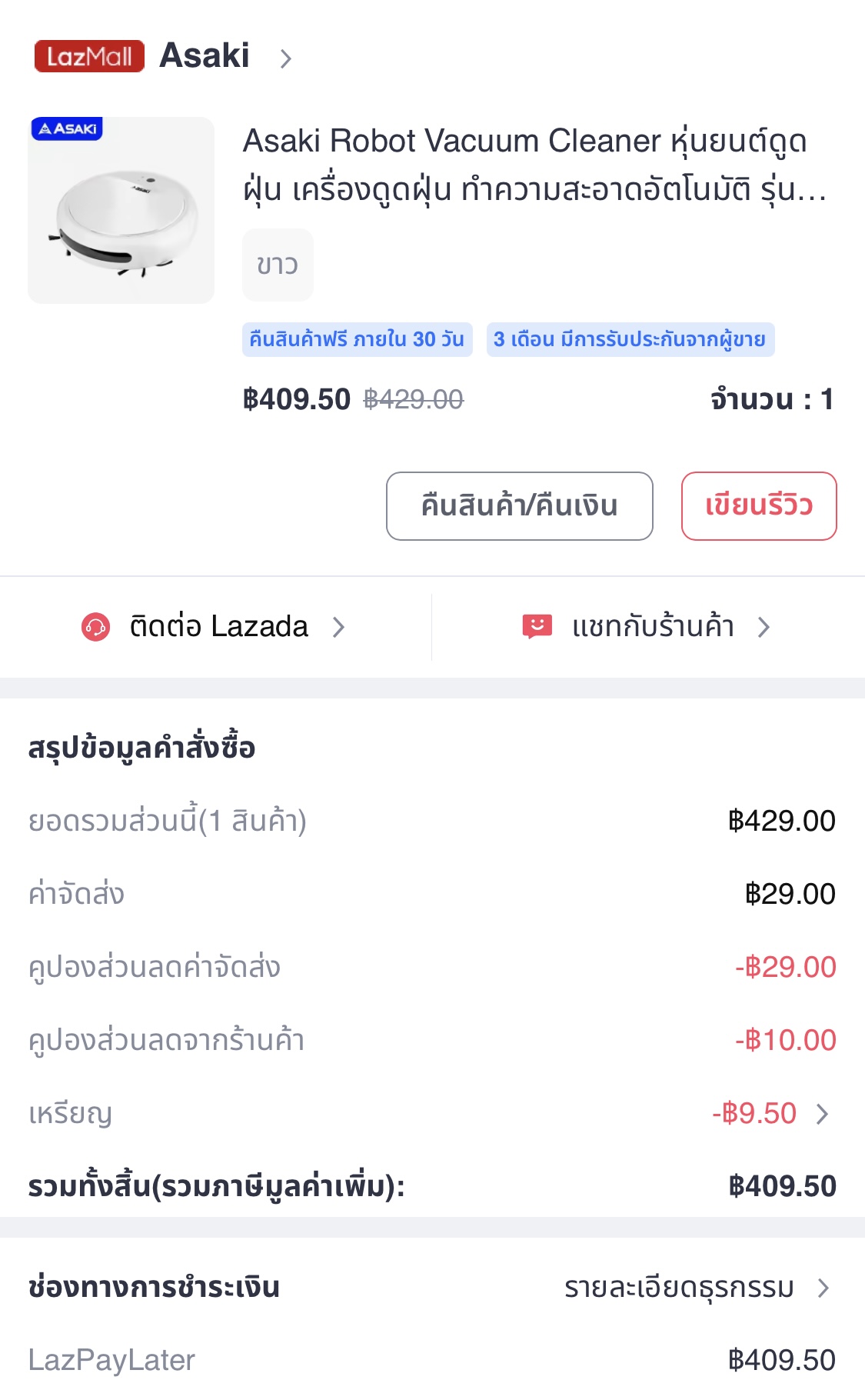
Task: Tap the ขาว color variant chip
Action: pos(278,265)
